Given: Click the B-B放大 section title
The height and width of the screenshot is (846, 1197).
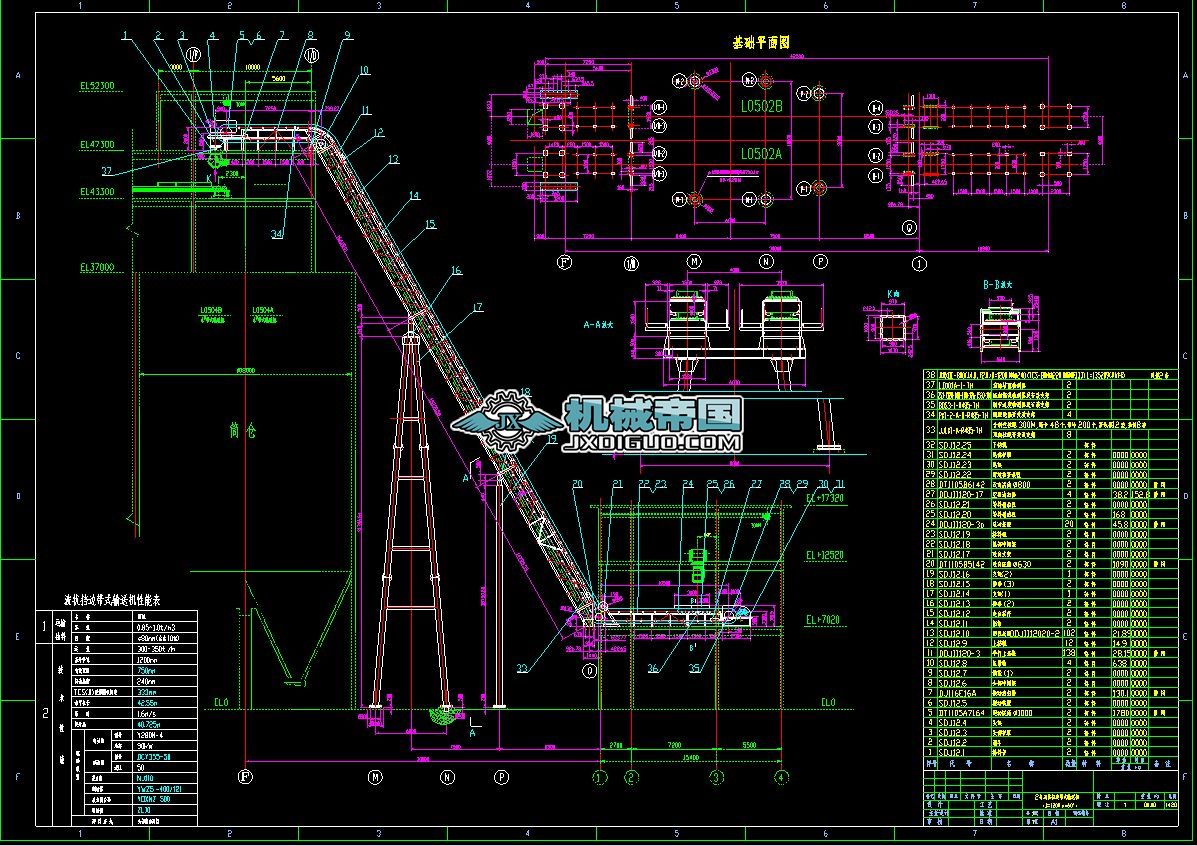Looking at the screenshot, I should 997,285.
